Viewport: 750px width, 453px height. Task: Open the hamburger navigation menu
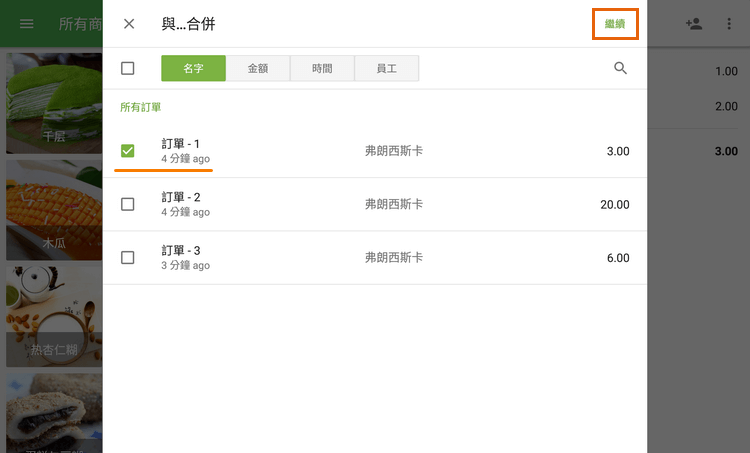coord(27,24)
